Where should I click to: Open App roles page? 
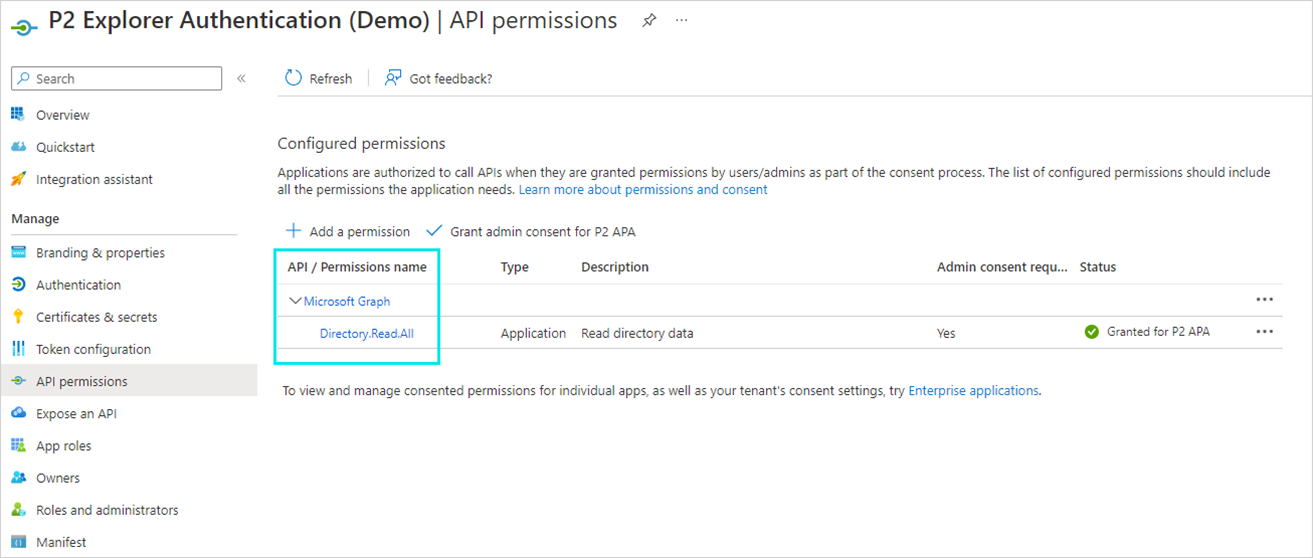point(64,446)
